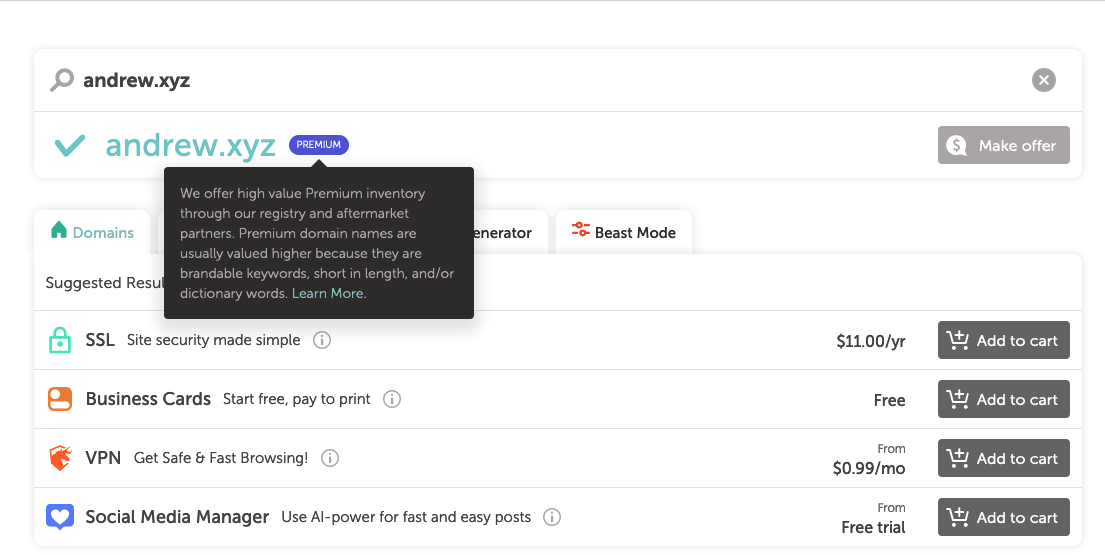This screenshot has width=1105, height=555.
Task: Click the PREMIUM badge
Action: coord(319,145)
